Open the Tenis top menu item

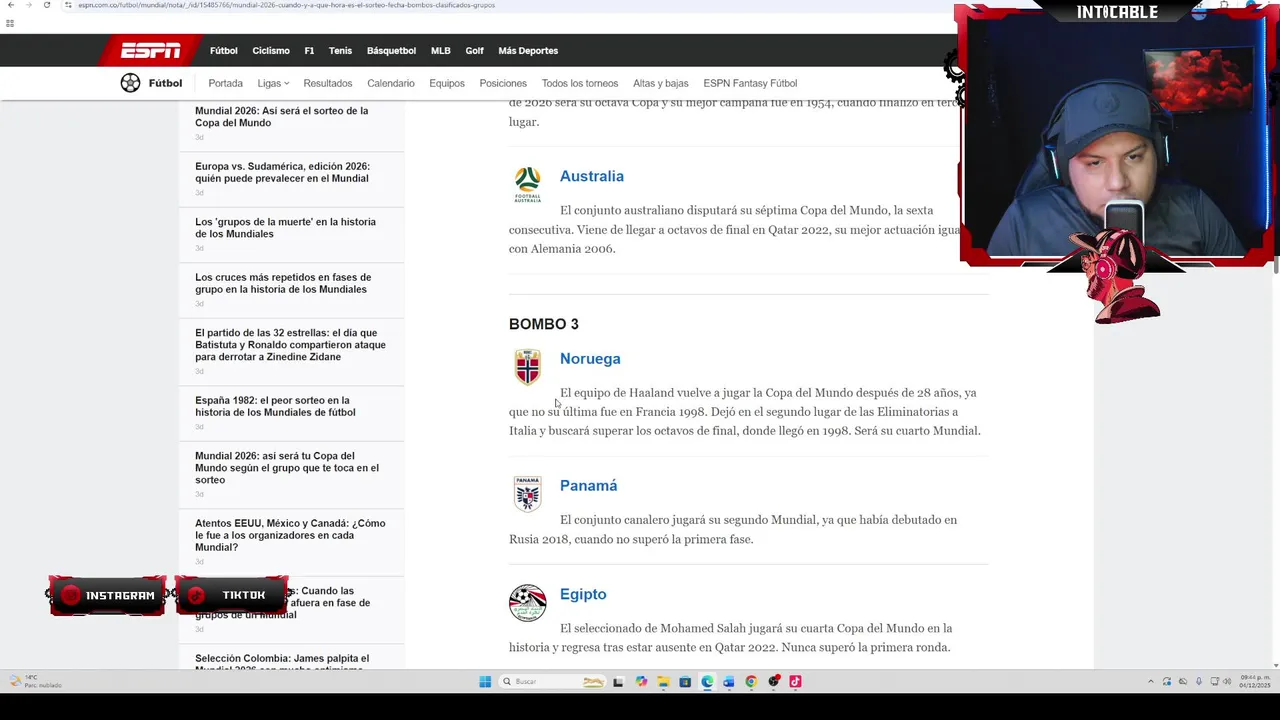[x=340, y=51]
